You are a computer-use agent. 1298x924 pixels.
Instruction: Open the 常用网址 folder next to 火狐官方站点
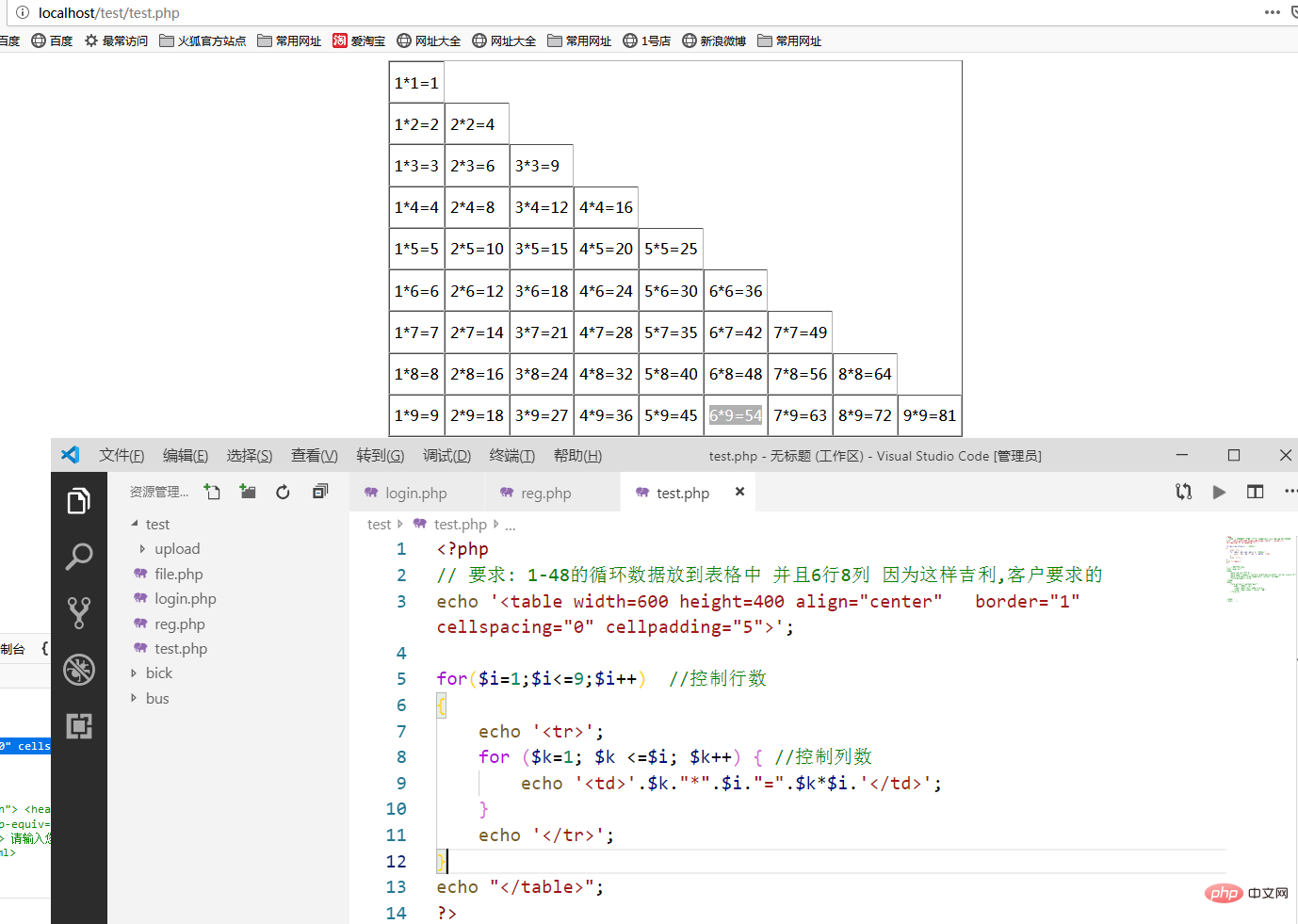coord(289,41)
